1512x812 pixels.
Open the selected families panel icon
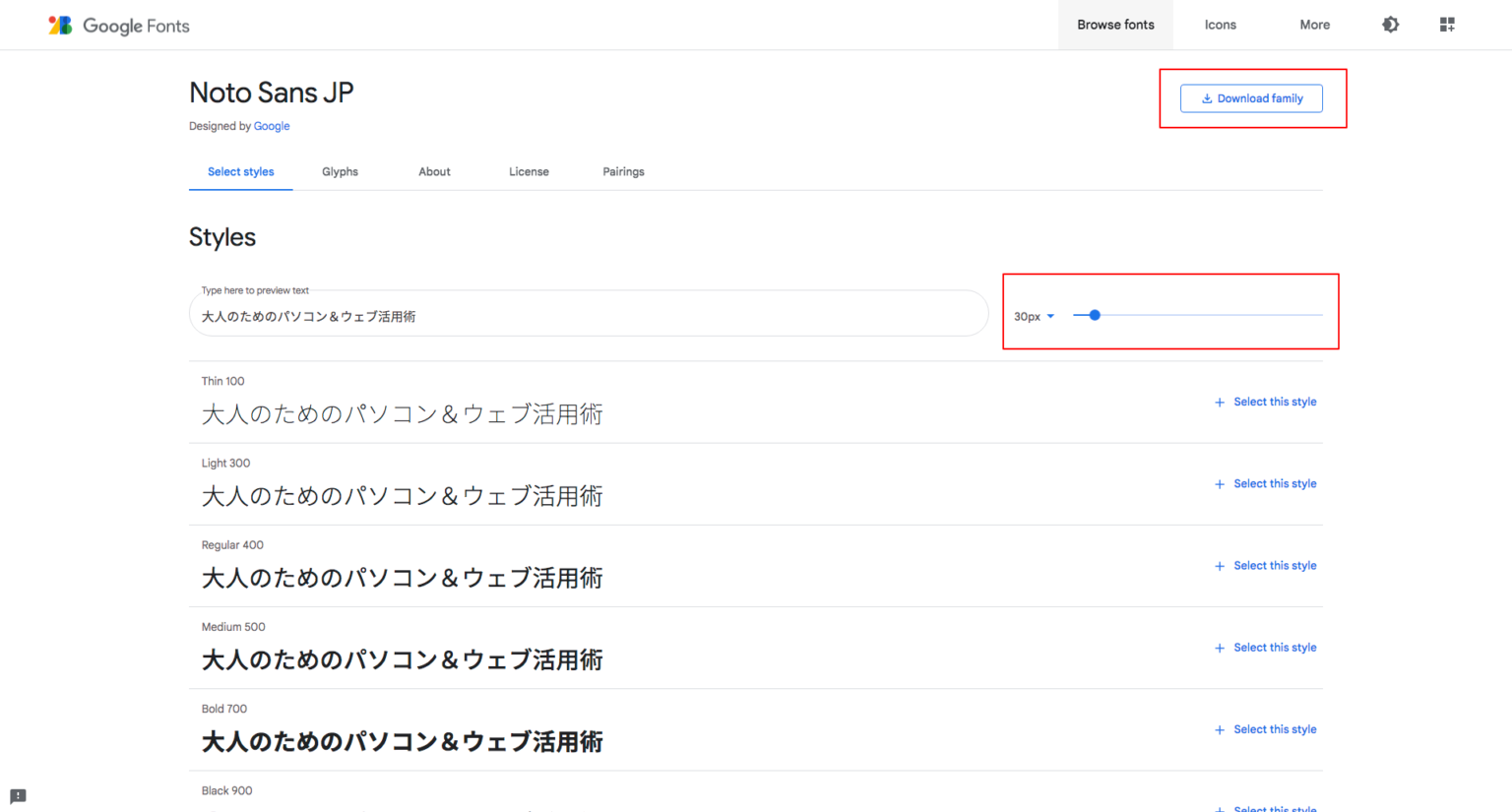(x=1447, y=24)
